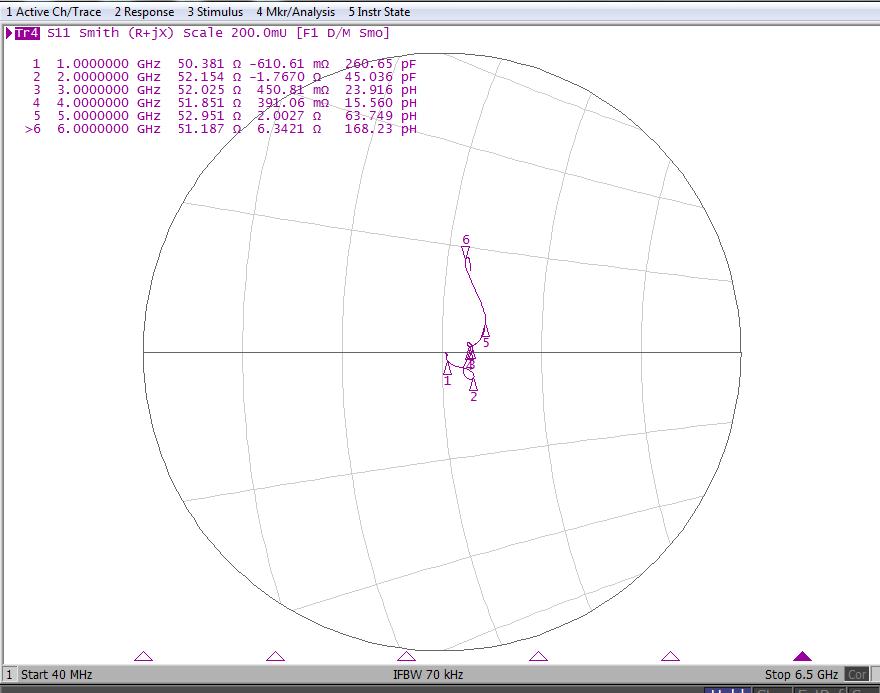Click marker 5 triangle on the Smith chart

coord(485,331)
